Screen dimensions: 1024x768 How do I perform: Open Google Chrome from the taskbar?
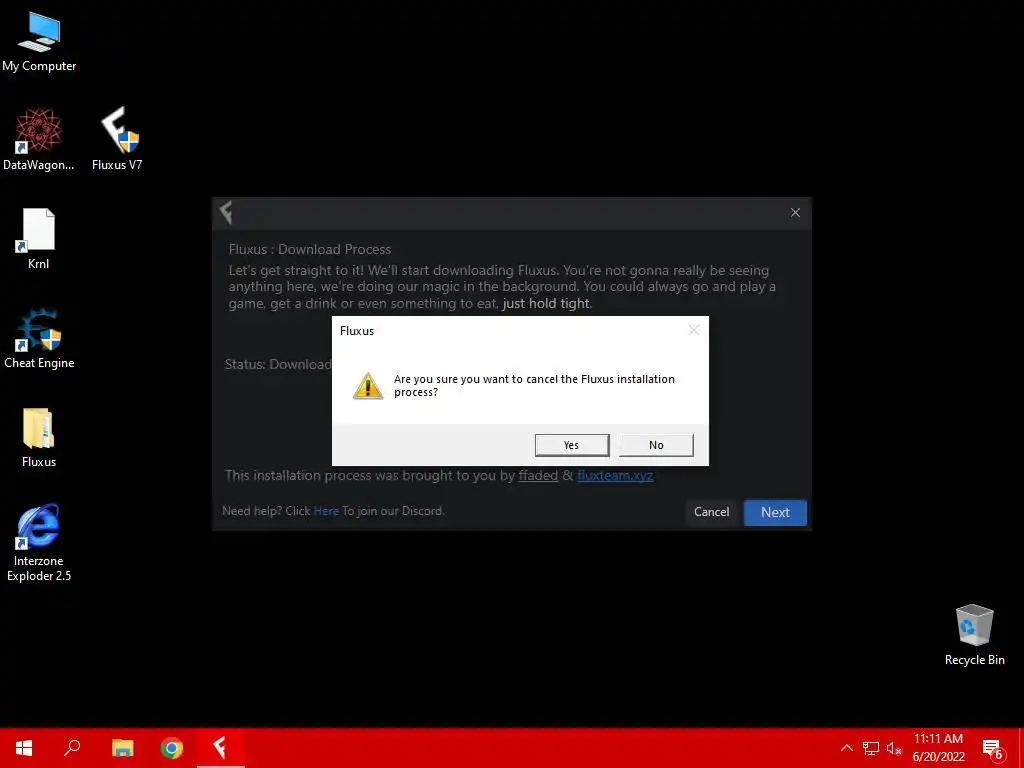click(172, 748)
